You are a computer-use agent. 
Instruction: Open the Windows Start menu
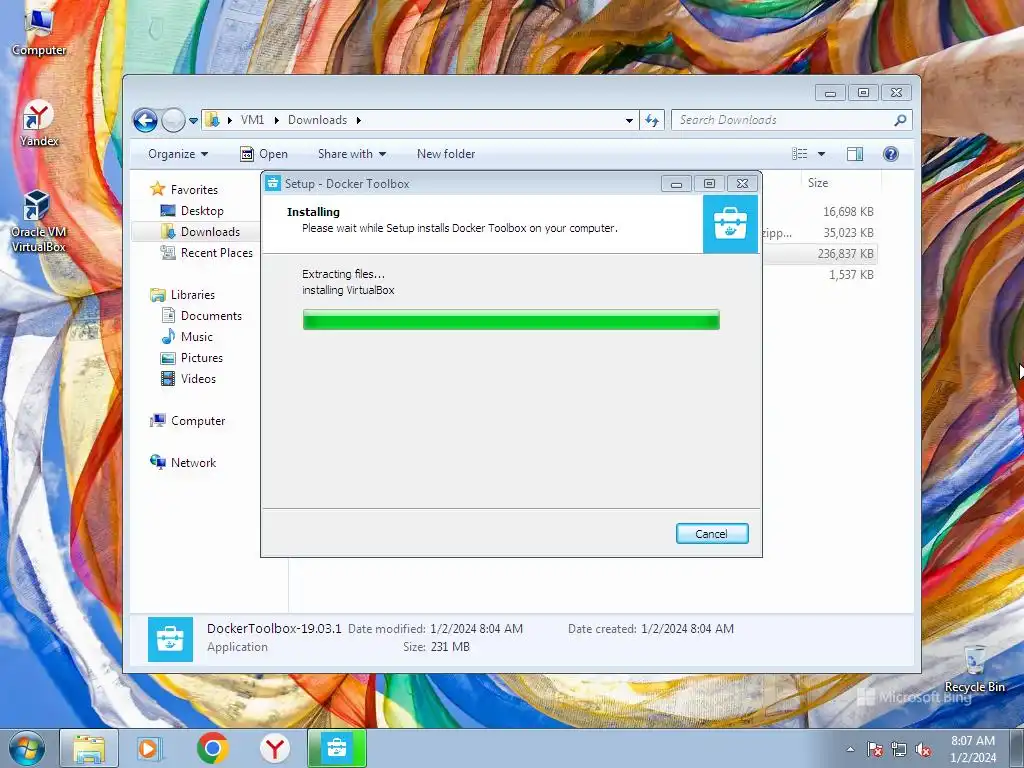click(26, 748)
